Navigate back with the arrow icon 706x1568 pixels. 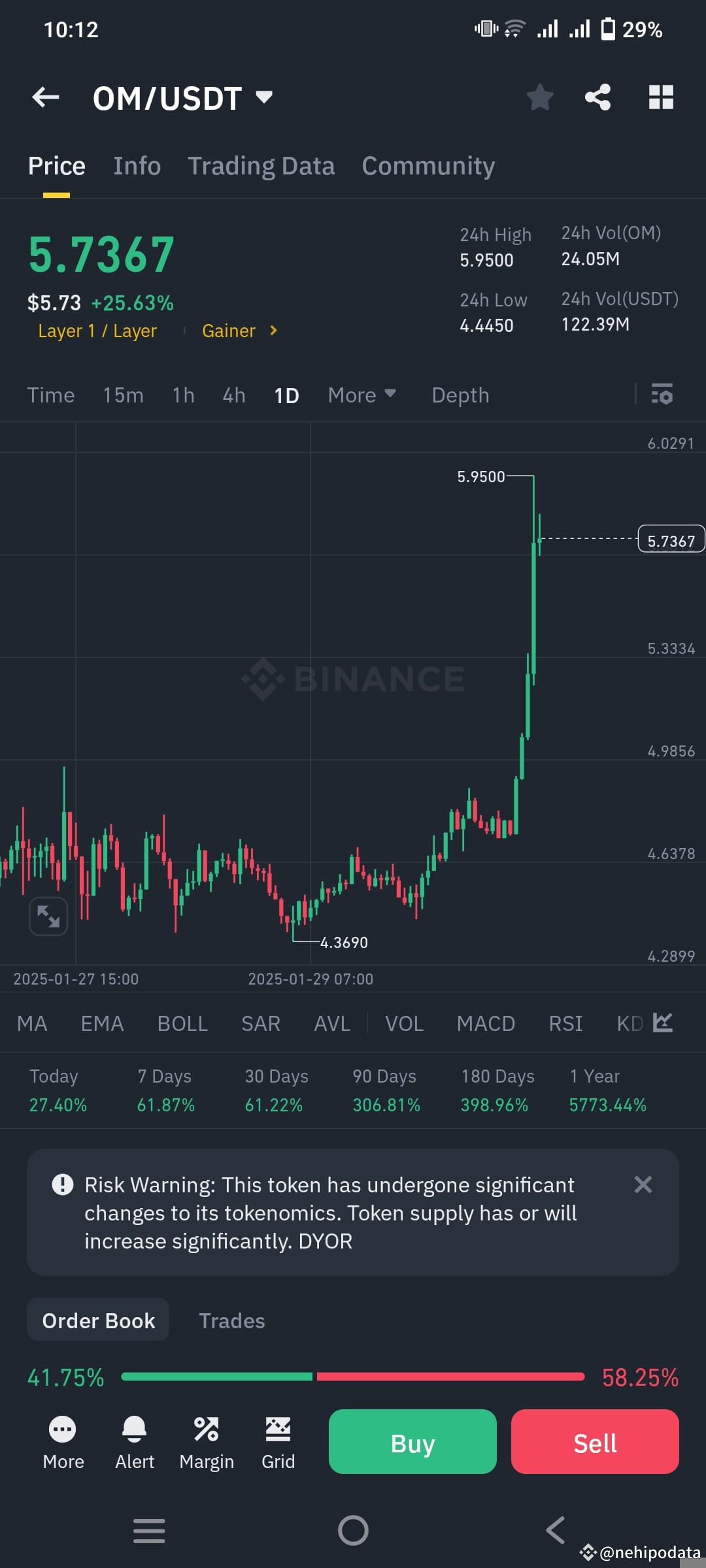[x=44, y=97]
